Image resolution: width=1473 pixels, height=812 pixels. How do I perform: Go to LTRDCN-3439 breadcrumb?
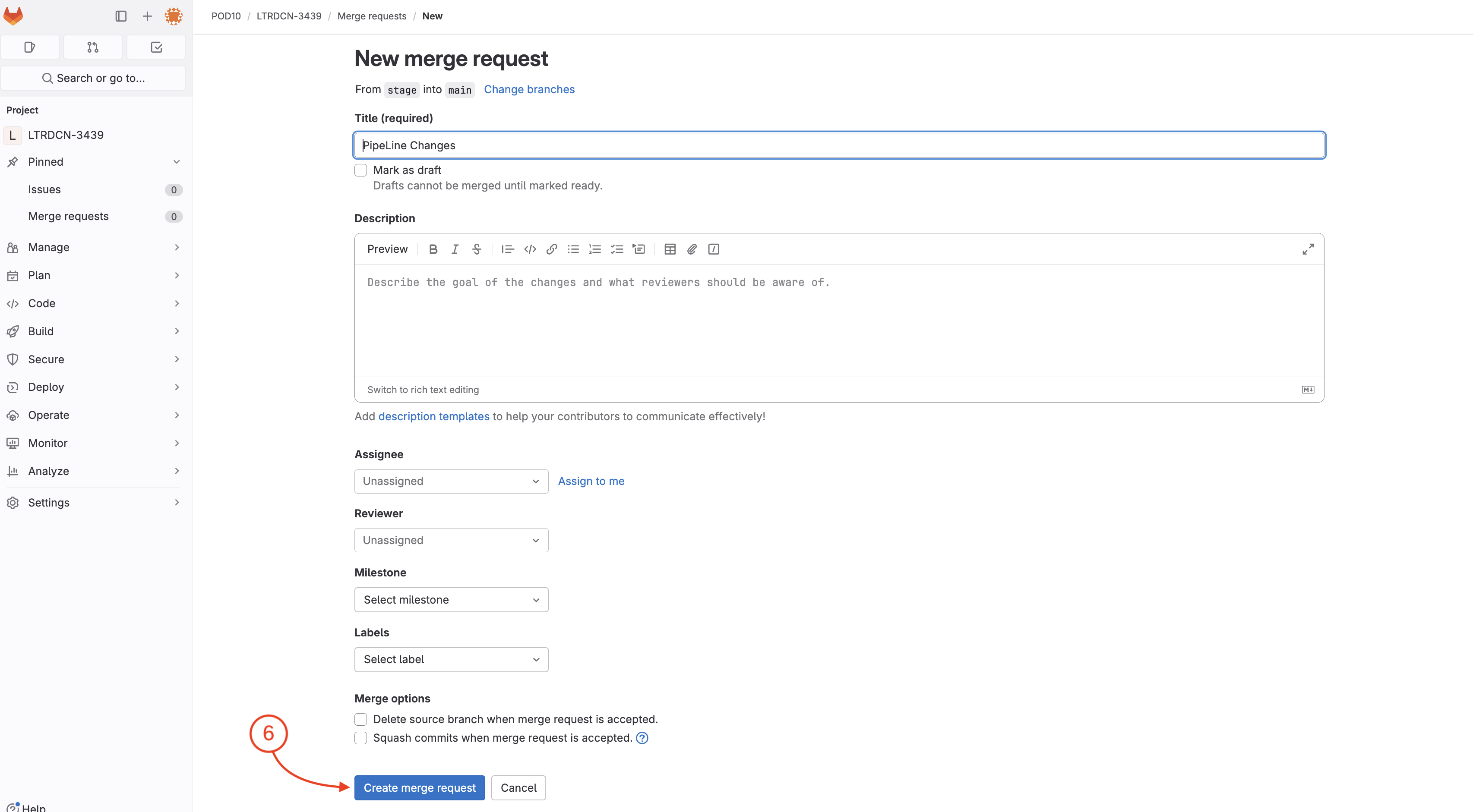(x=289, y=16)
